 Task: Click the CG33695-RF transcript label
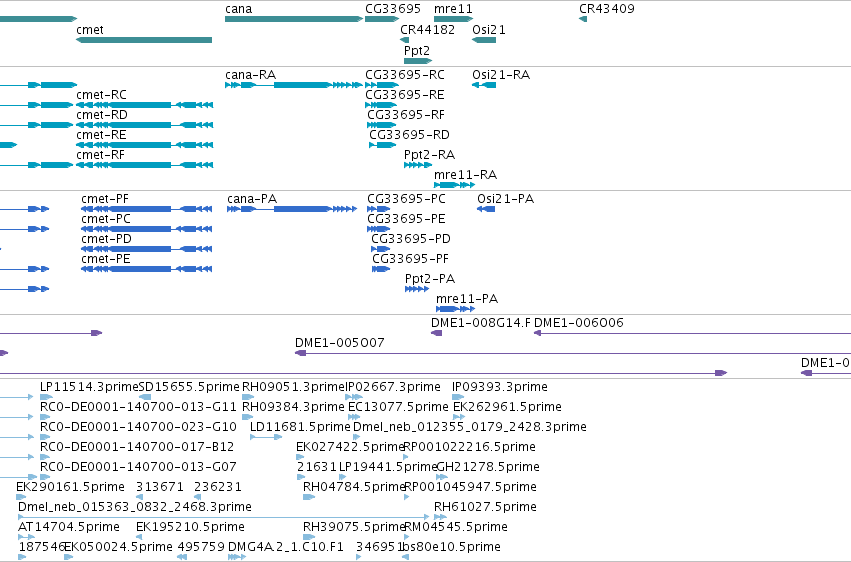click(x=406, y=115)
